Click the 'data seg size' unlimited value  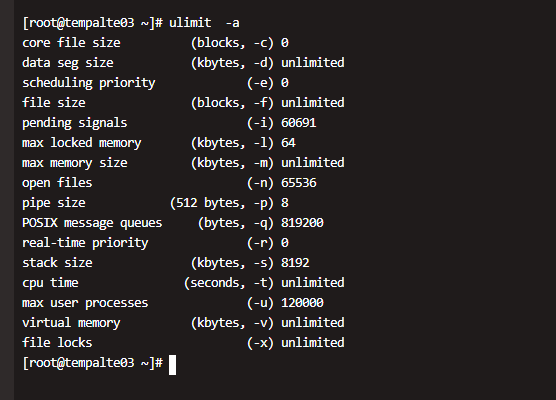point(312,62)
